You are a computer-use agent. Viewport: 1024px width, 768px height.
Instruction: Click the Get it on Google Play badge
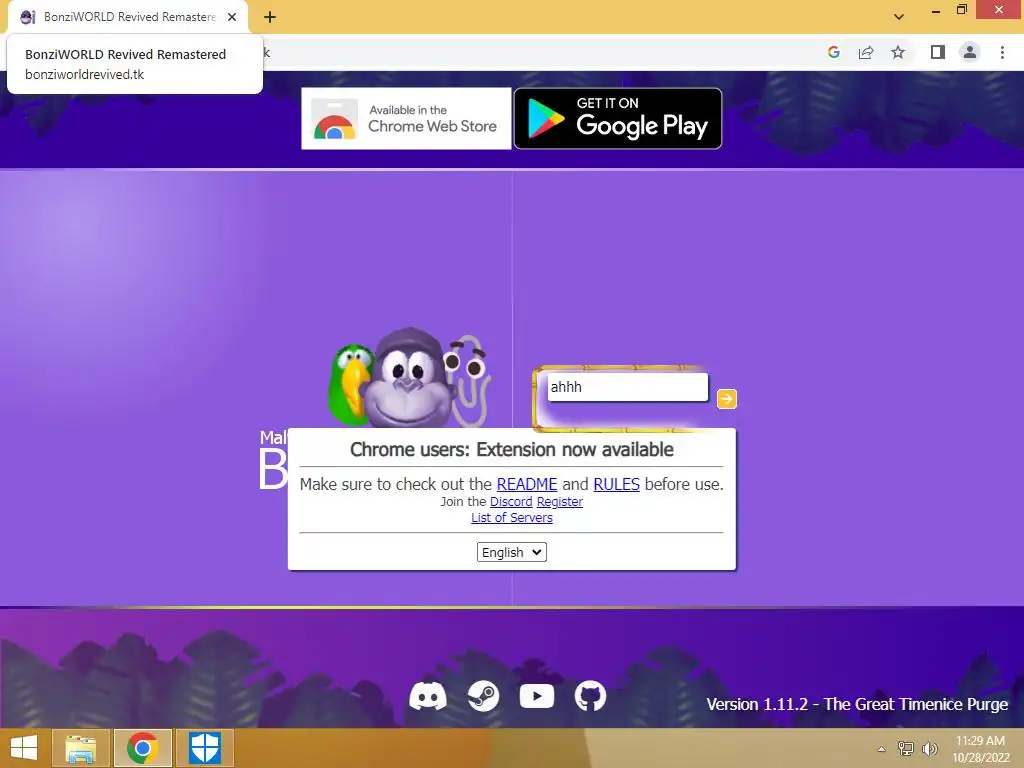pos(618,119)
